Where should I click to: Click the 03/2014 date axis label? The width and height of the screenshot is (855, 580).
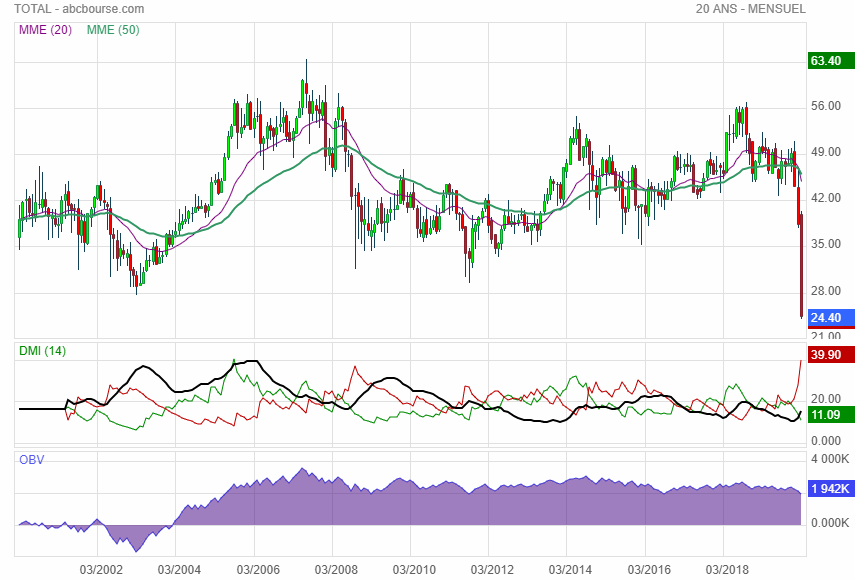[x=570, y=570]
